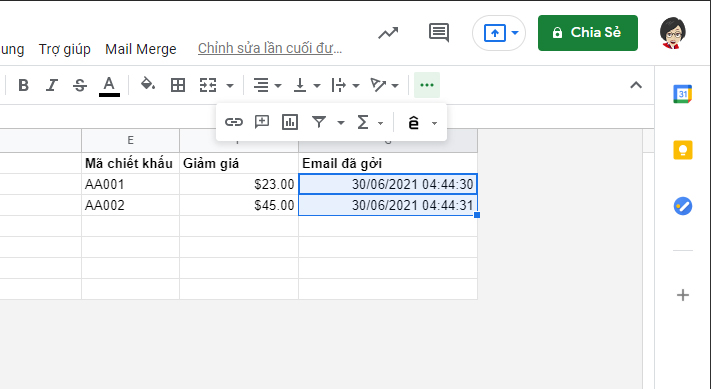
Task: Collapse the menu bar with chevron
Action: coord(636,85)
